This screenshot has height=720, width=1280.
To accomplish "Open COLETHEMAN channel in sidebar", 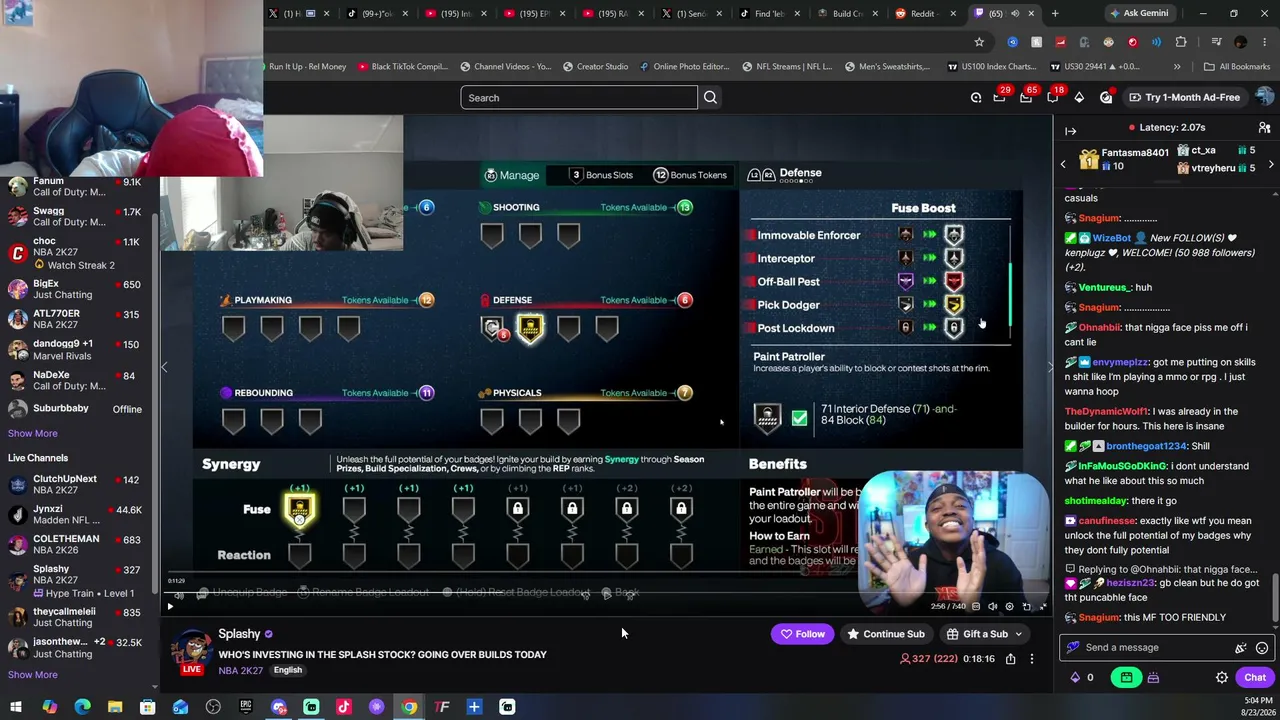I will point(76,545).
